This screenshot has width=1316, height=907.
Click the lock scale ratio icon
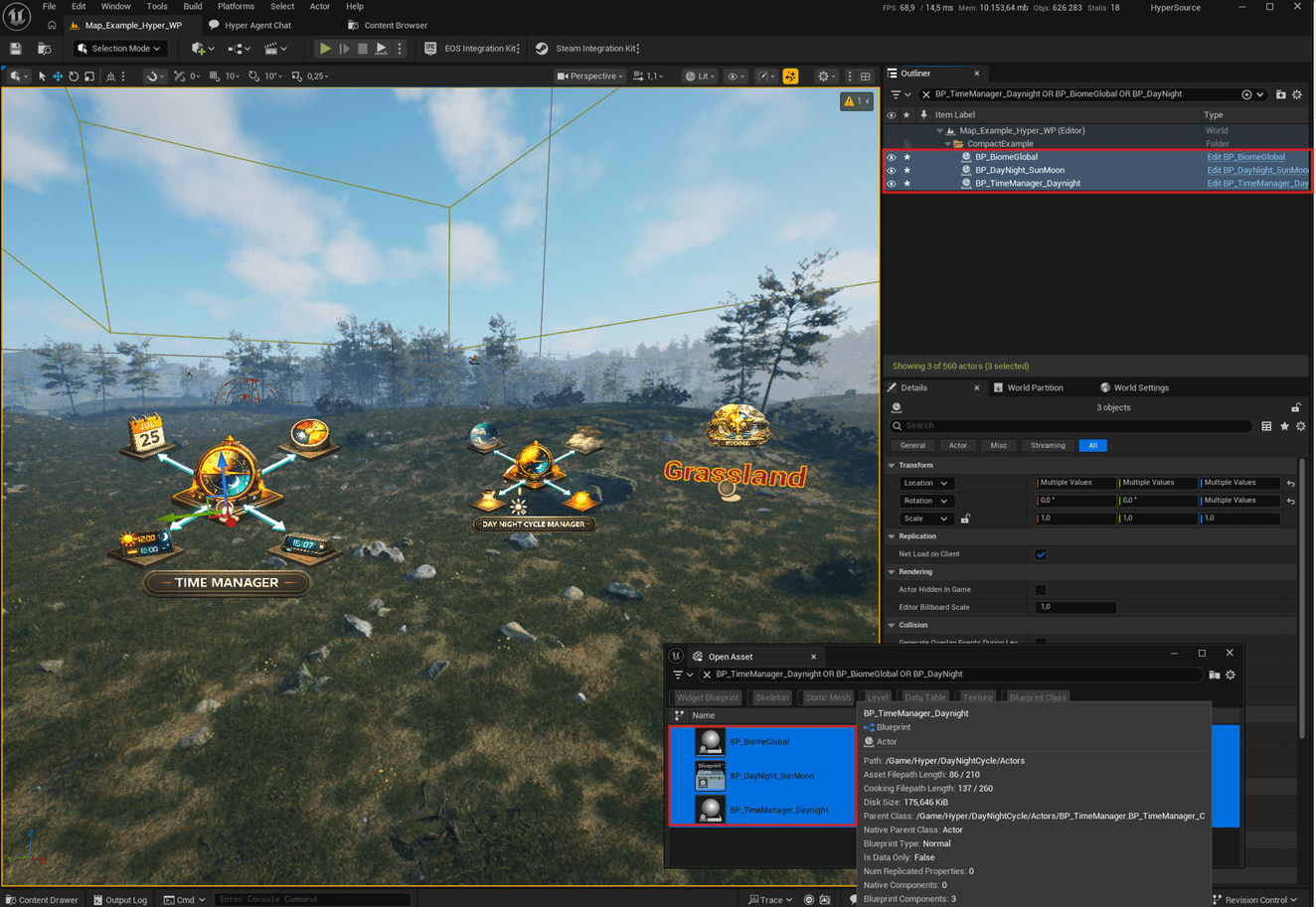click(965, 519)
